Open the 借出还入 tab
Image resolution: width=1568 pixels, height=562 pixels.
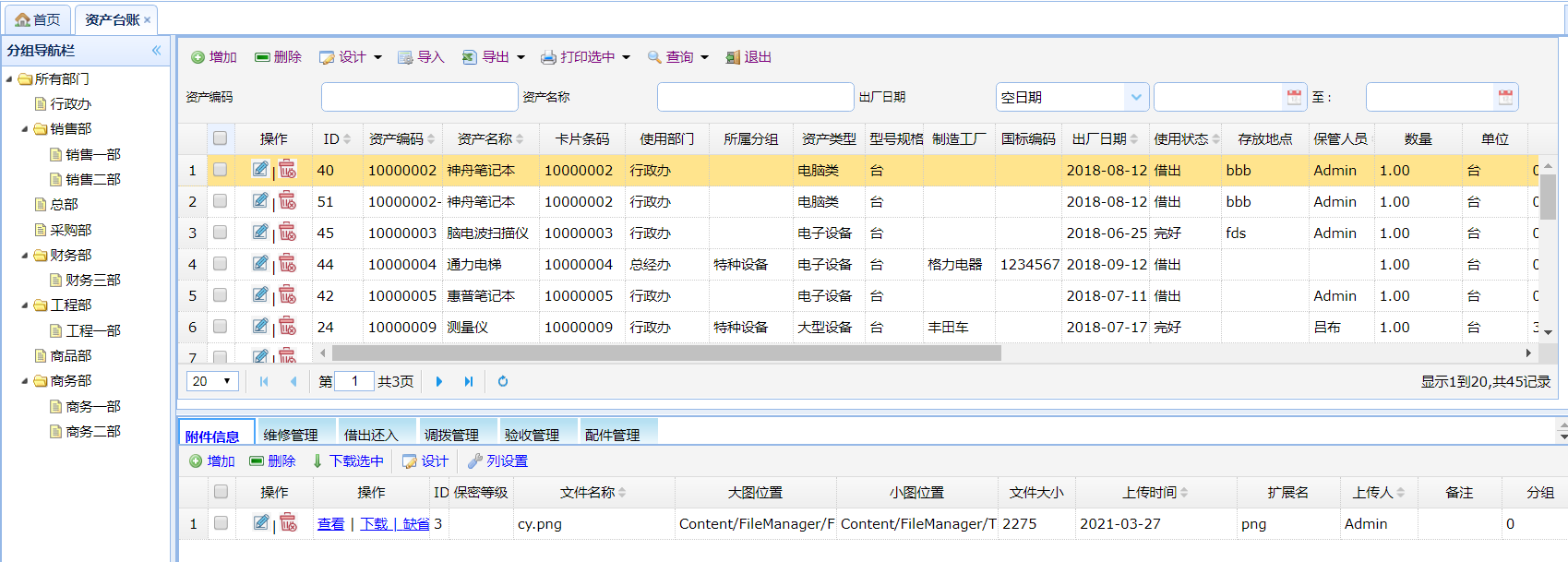(x=371, y=435)
